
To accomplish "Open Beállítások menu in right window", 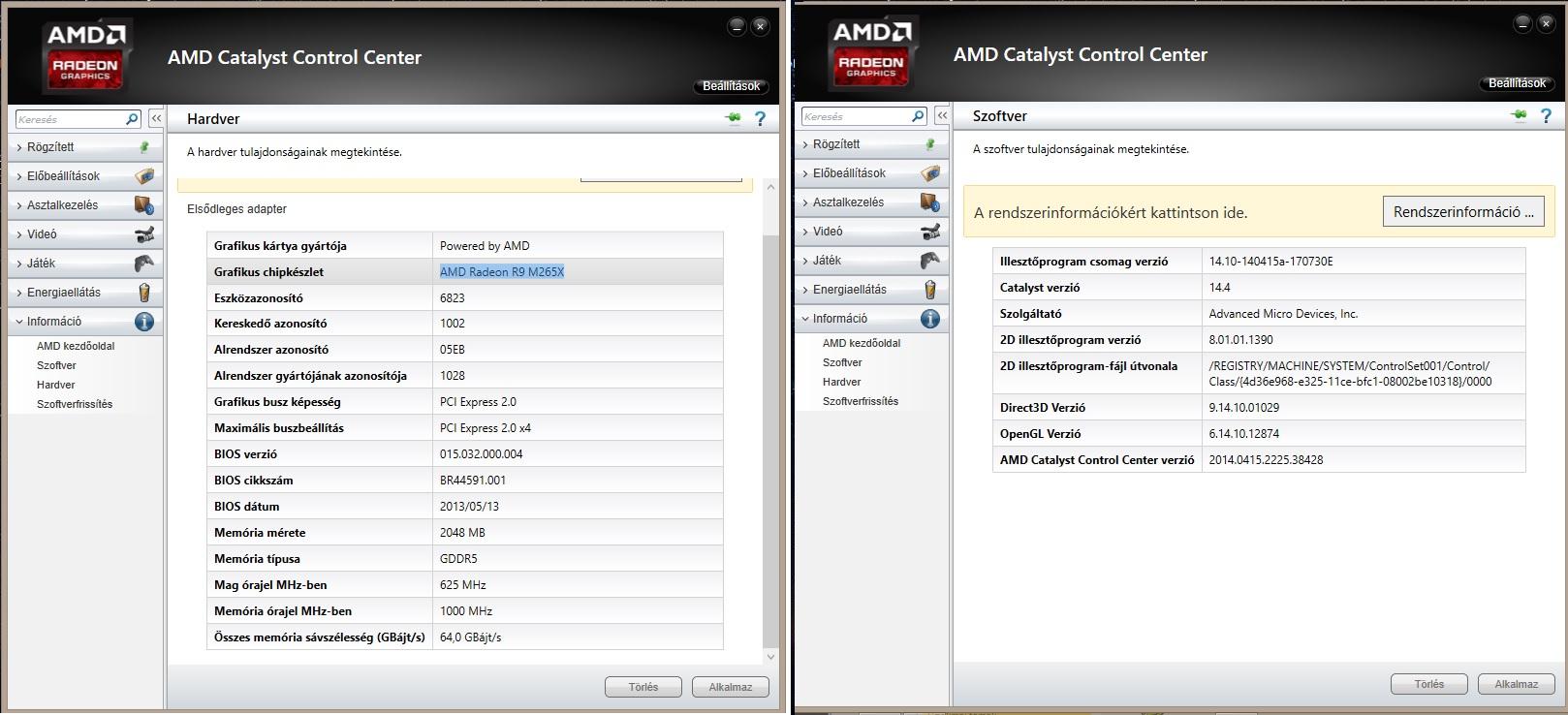I will point(1518,83).
